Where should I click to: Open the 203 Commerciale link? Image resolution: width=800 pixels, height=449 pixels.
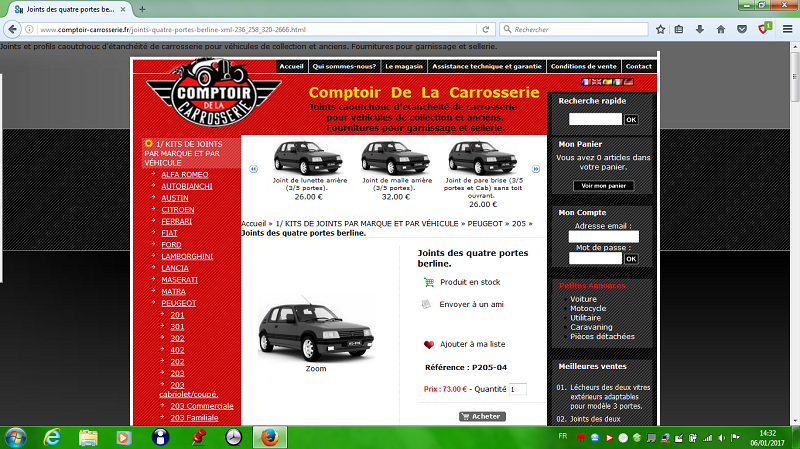coord(202,406)
